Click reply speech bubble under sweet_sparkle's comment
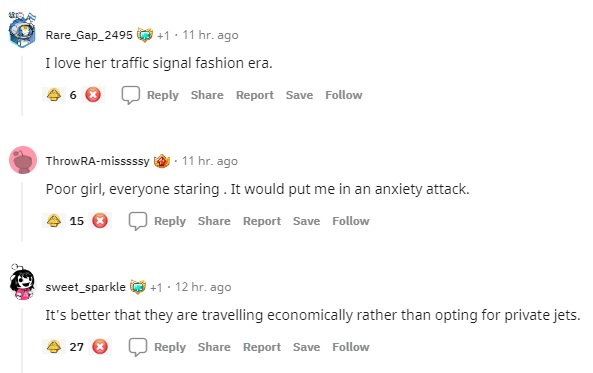The image size is (593, 373). (138, 347)
